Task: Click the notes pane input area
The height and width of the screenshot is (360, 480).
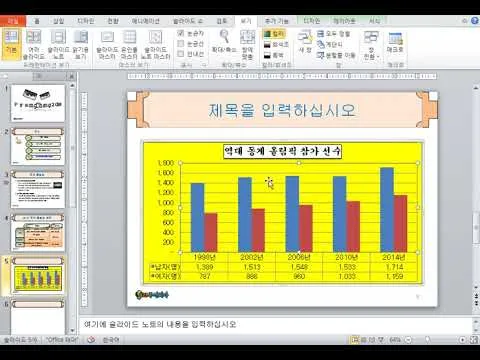Action: click(x=275, y=324)
